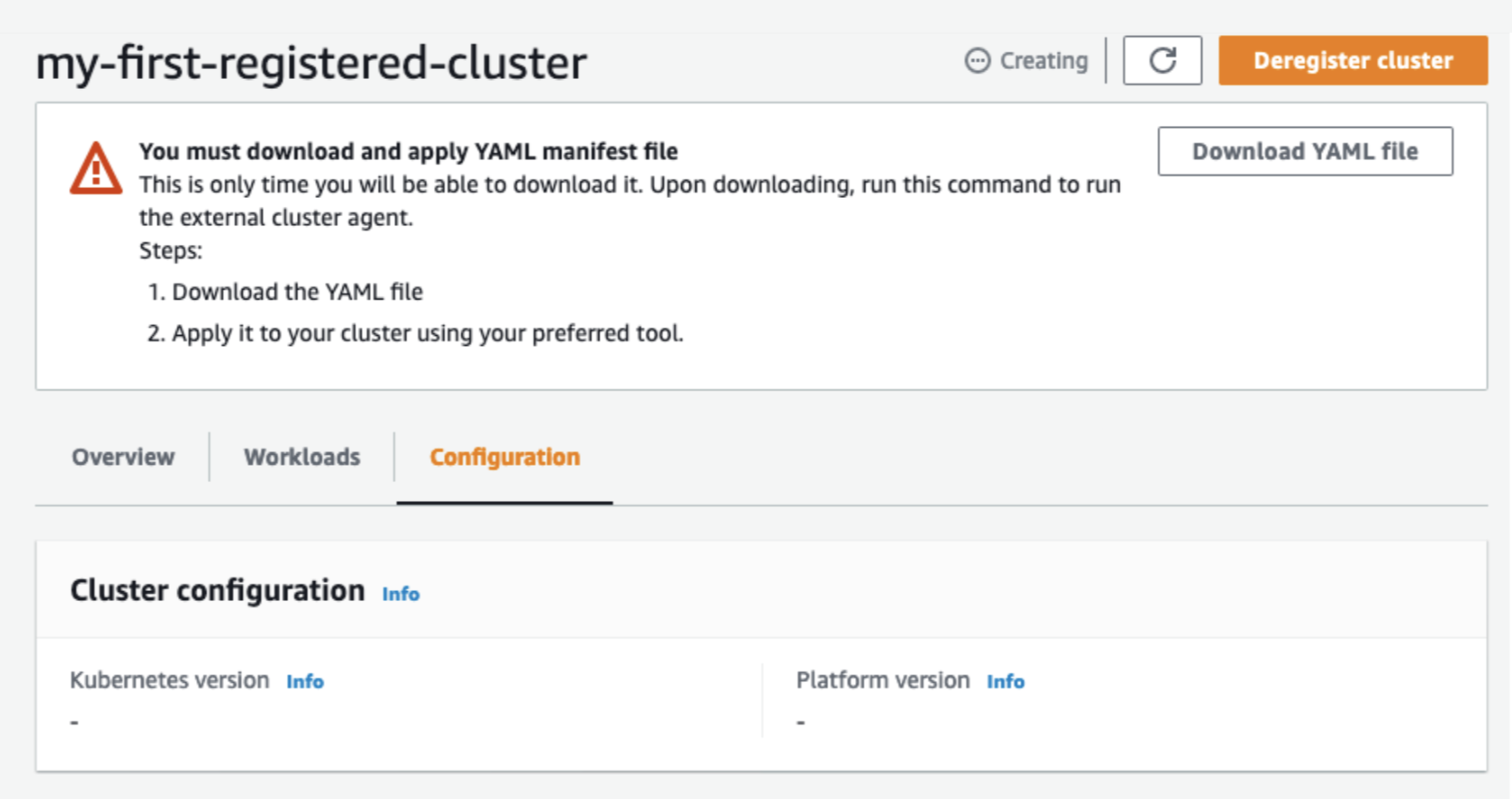Click the Steps label in the alert

coord(171,251)
